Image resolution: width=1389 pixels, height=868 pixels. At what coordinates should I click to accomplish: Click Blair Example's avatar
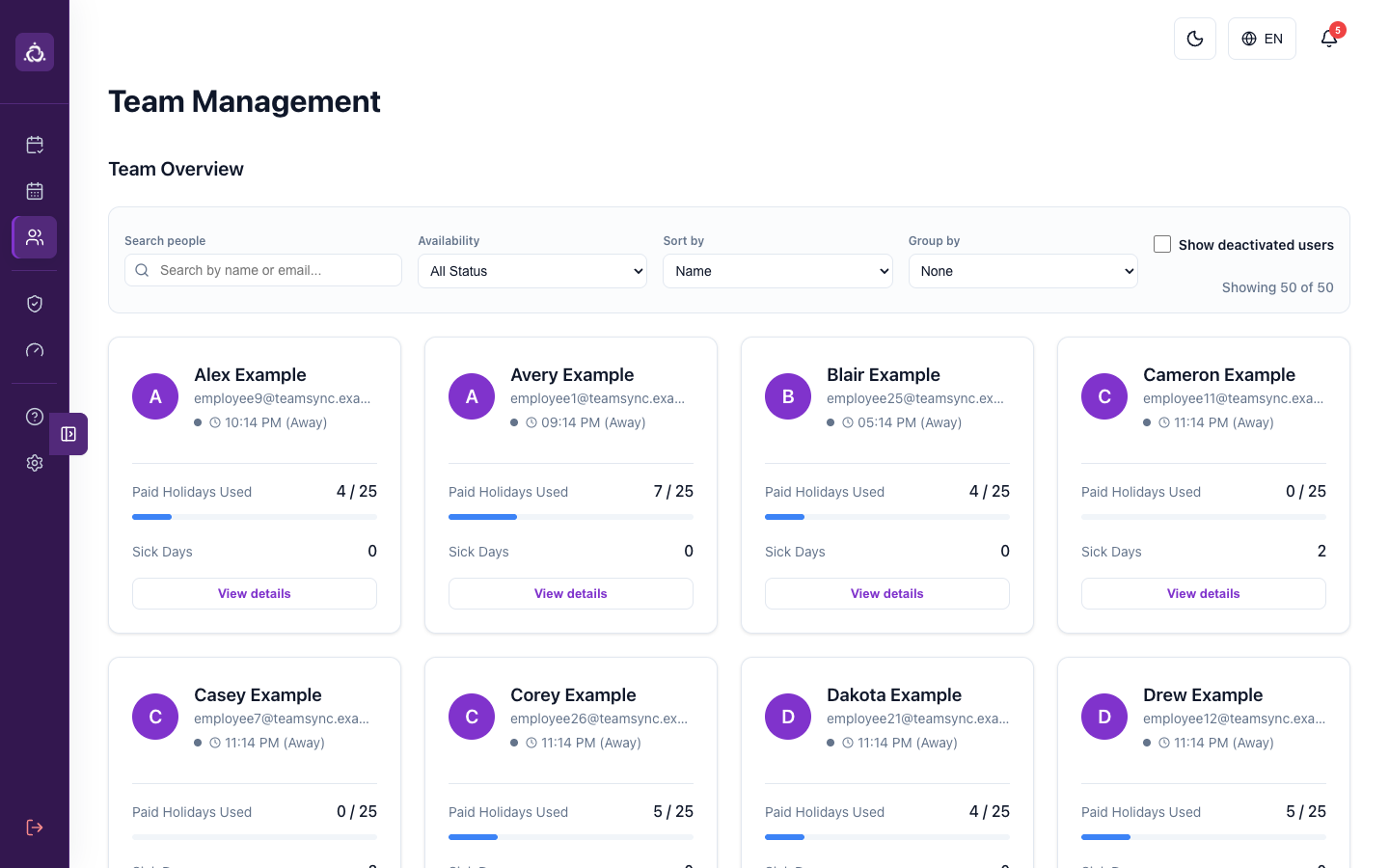point(788,396)
